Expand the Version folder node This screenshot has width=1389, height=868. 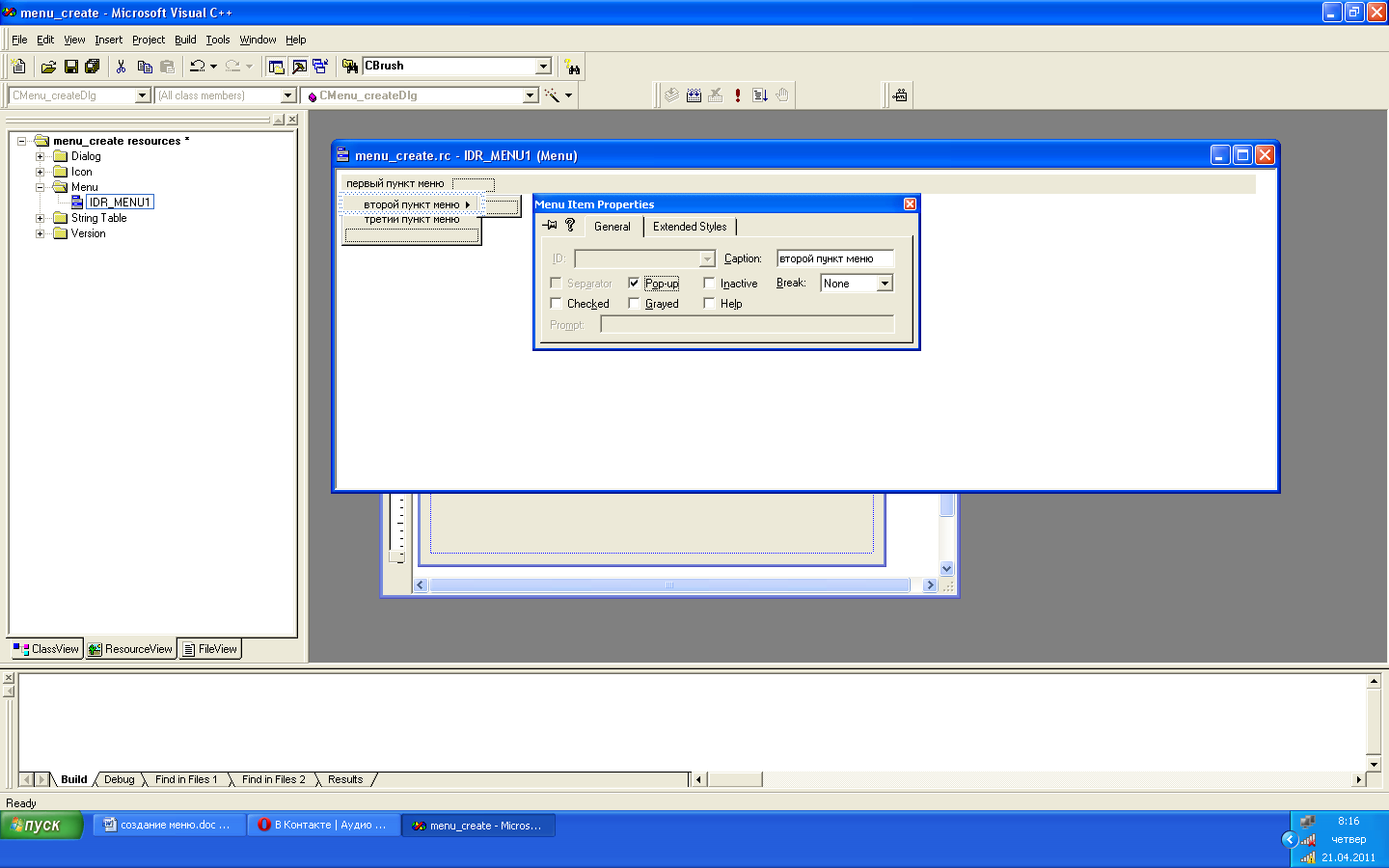tap(41, 233)
